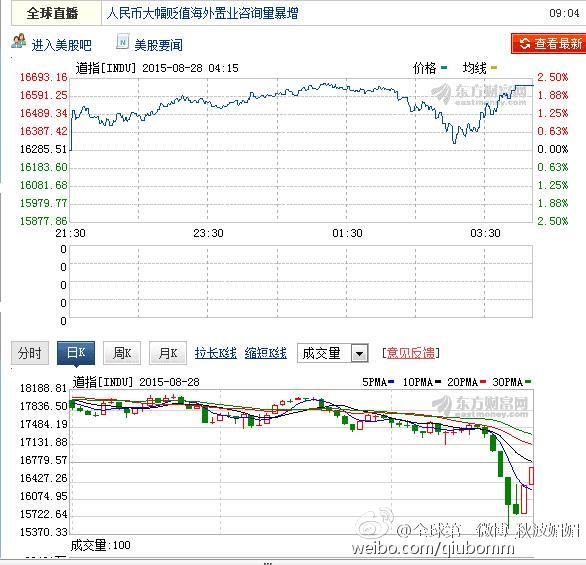Switch to the 周K chart tab

coord(122,353)
